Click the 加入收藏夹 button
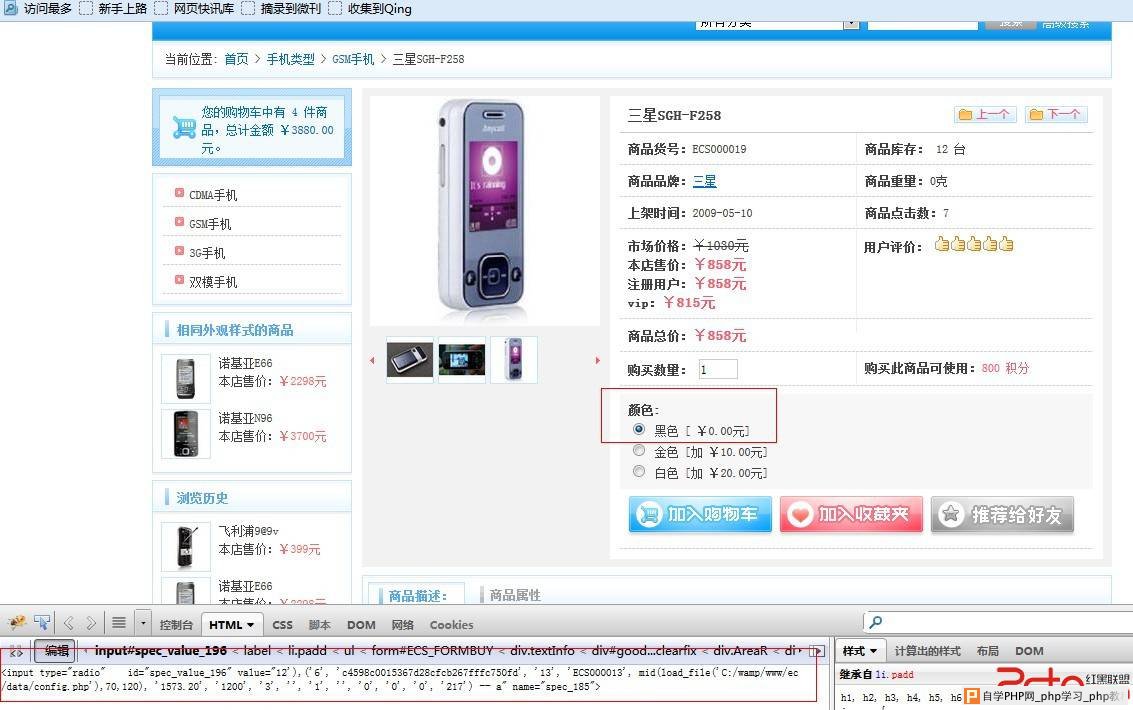 [851, 514]
